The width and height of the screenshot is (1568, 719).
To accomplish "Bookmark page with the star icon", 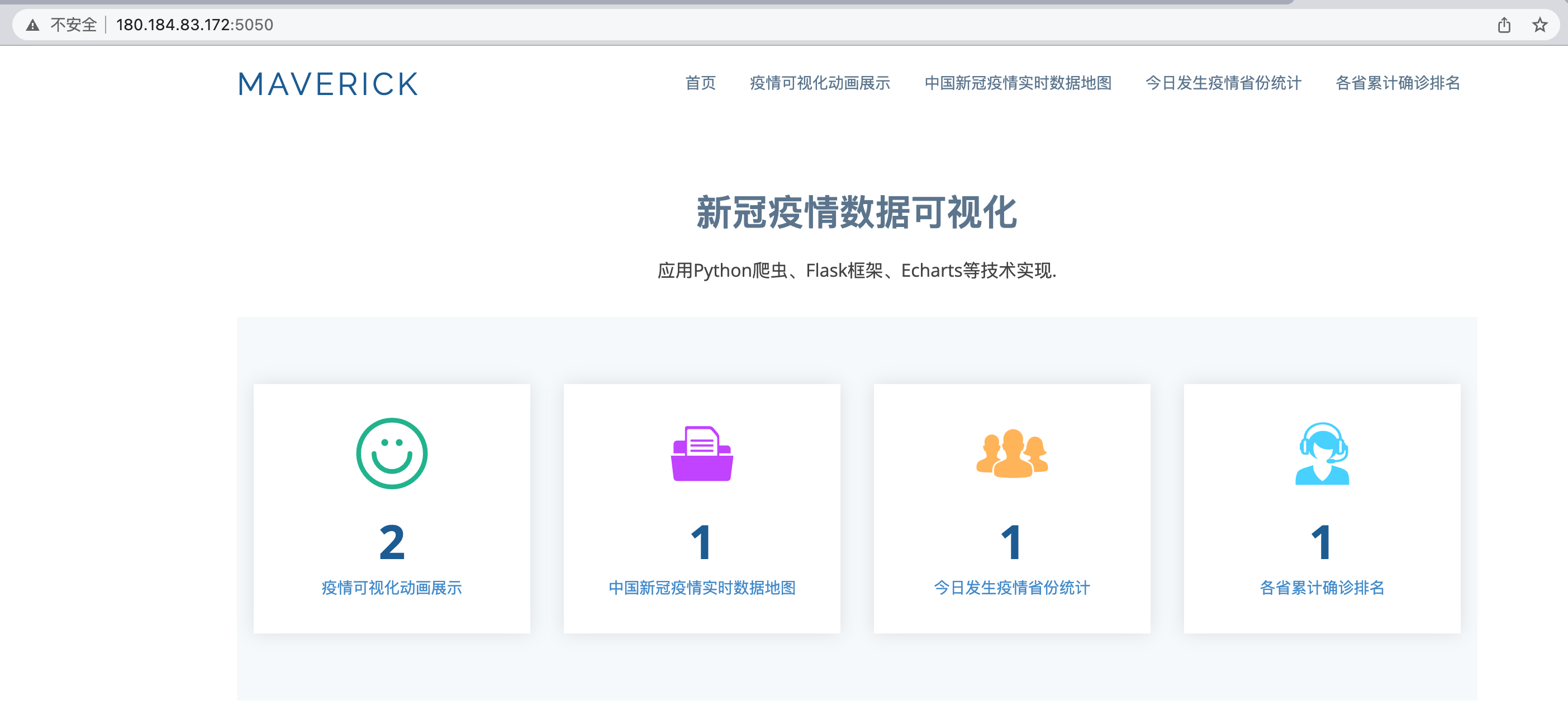I will pyautogui.click(x=1540, y=25).
